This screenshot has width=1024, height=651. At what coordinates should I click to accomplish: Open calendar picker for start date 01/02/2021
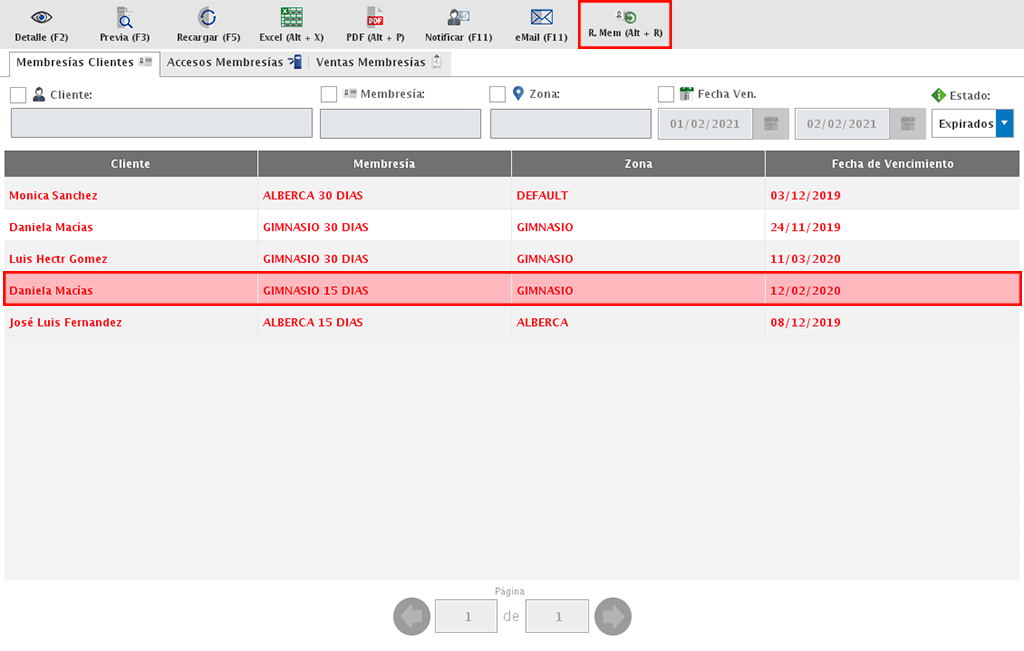click(x=770, y=124)
